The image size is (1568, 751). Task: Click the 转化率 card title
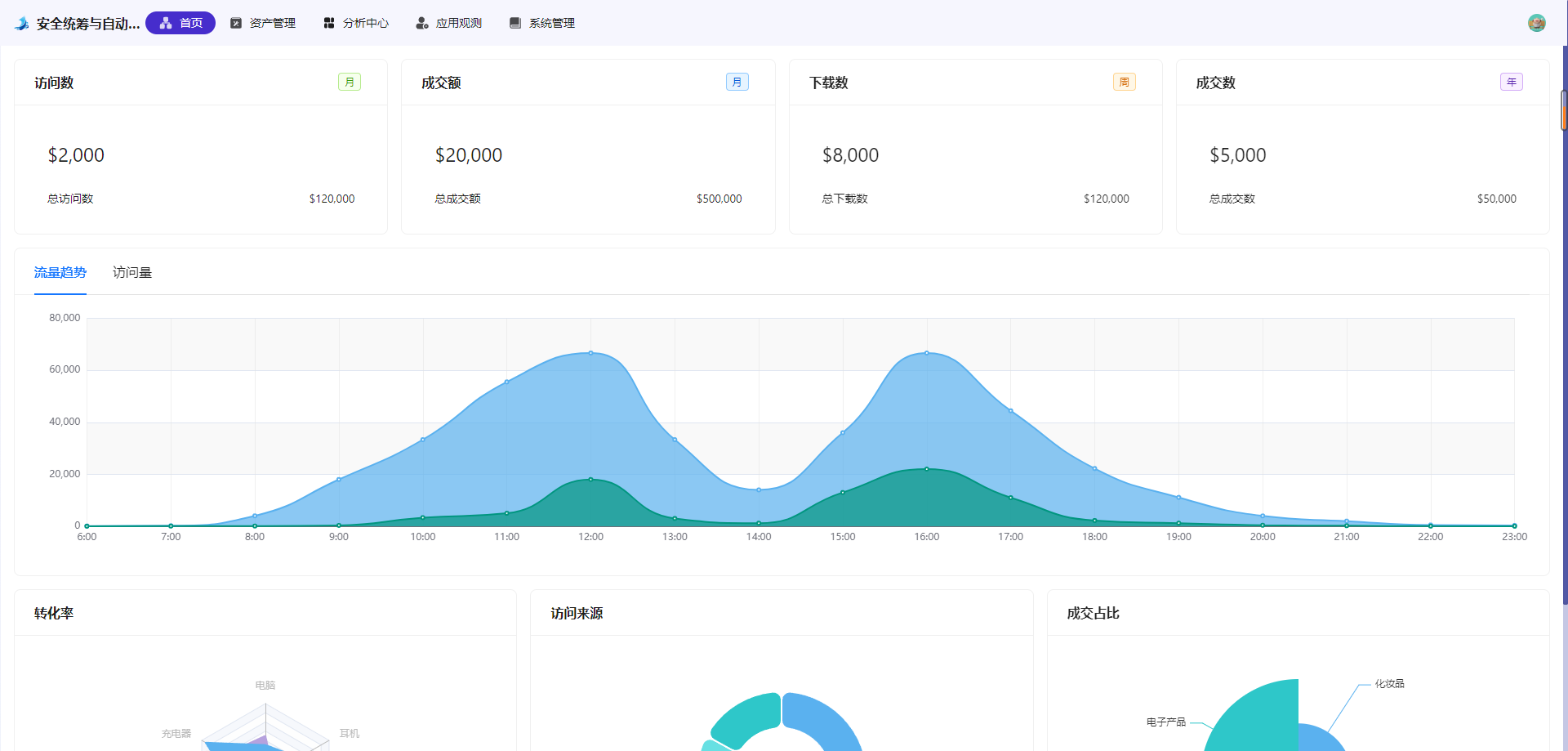pyautogui.click(x=54, y=613)
